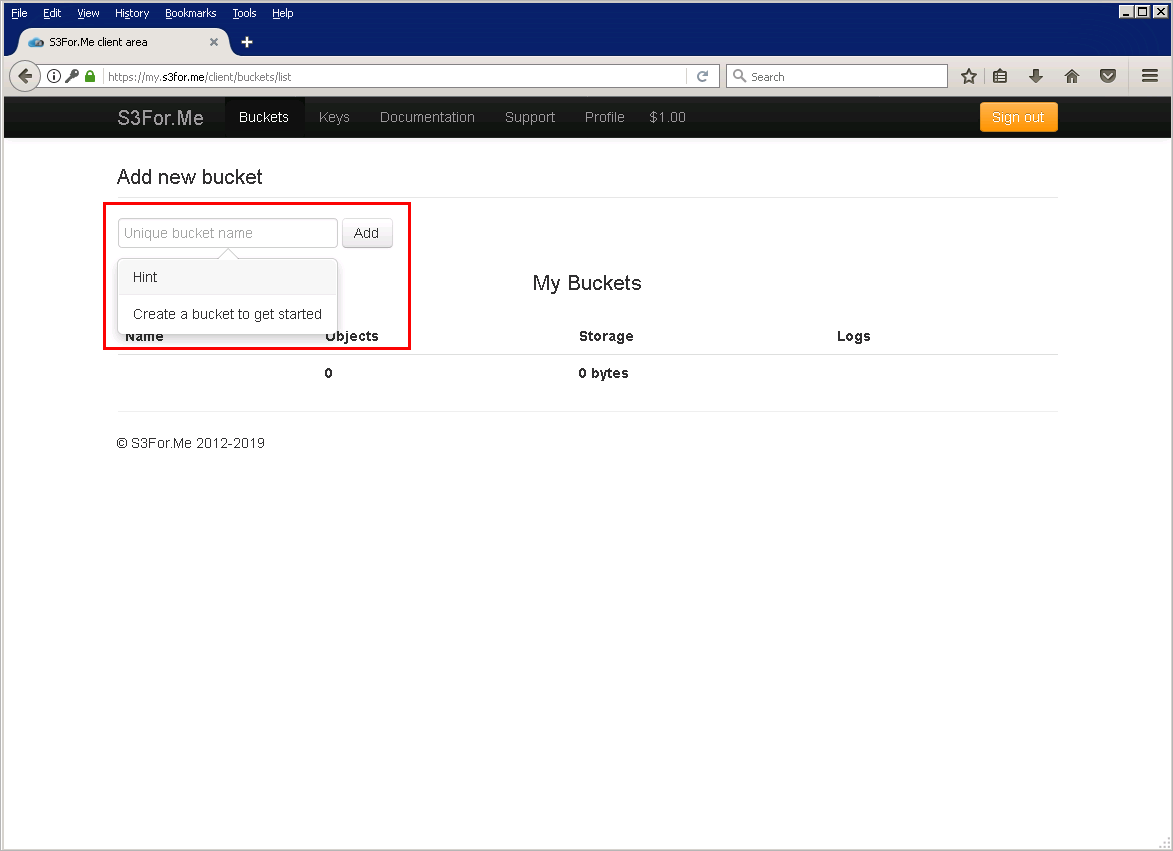Open the View menu
The height and width of the screenshot is (851, 1173).
[88, 13]
